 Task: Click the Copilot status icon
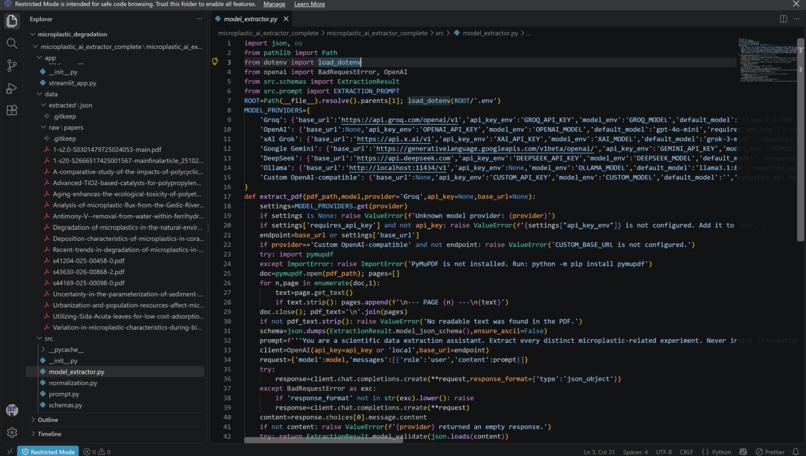pyautogui.click(x=743, y=451)
